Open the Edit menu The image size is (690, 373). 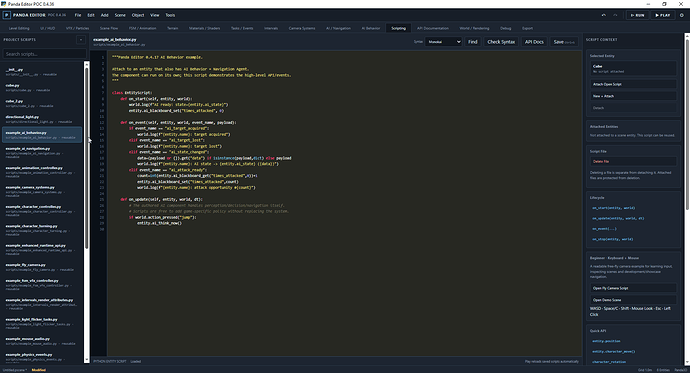coord(91,15)
